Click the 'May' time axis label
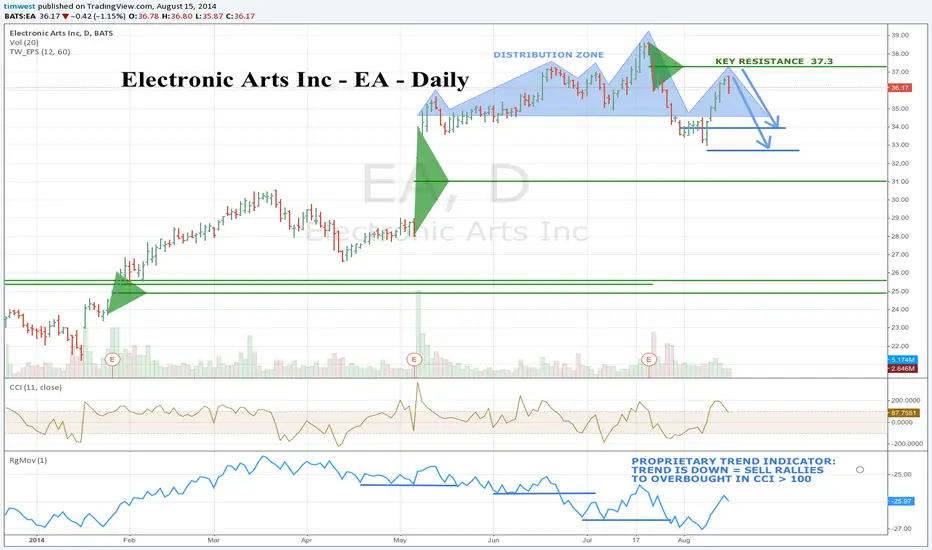 (400, 540)
